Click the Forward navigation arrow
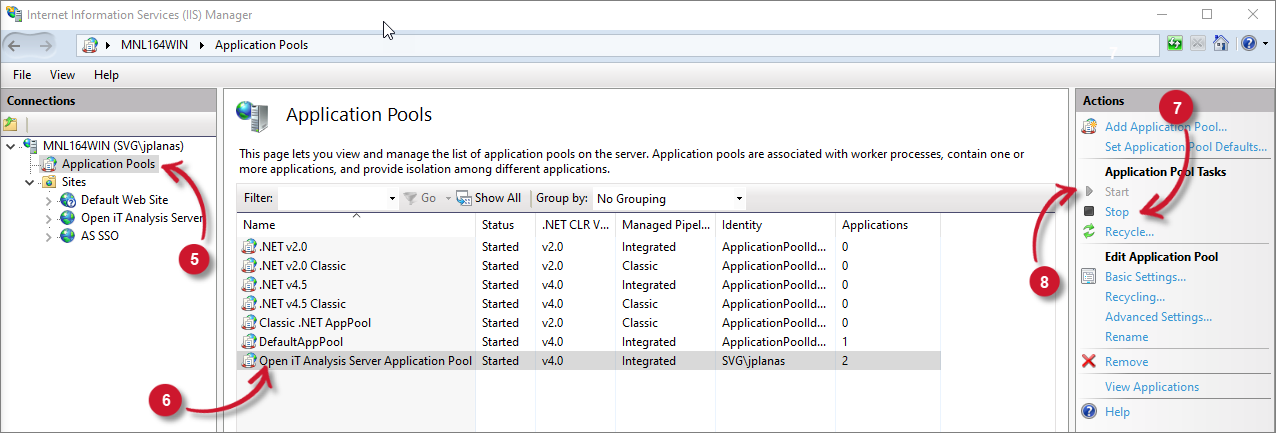The height and width of the screenshot is (433, 1276). [x=44, y=45]
